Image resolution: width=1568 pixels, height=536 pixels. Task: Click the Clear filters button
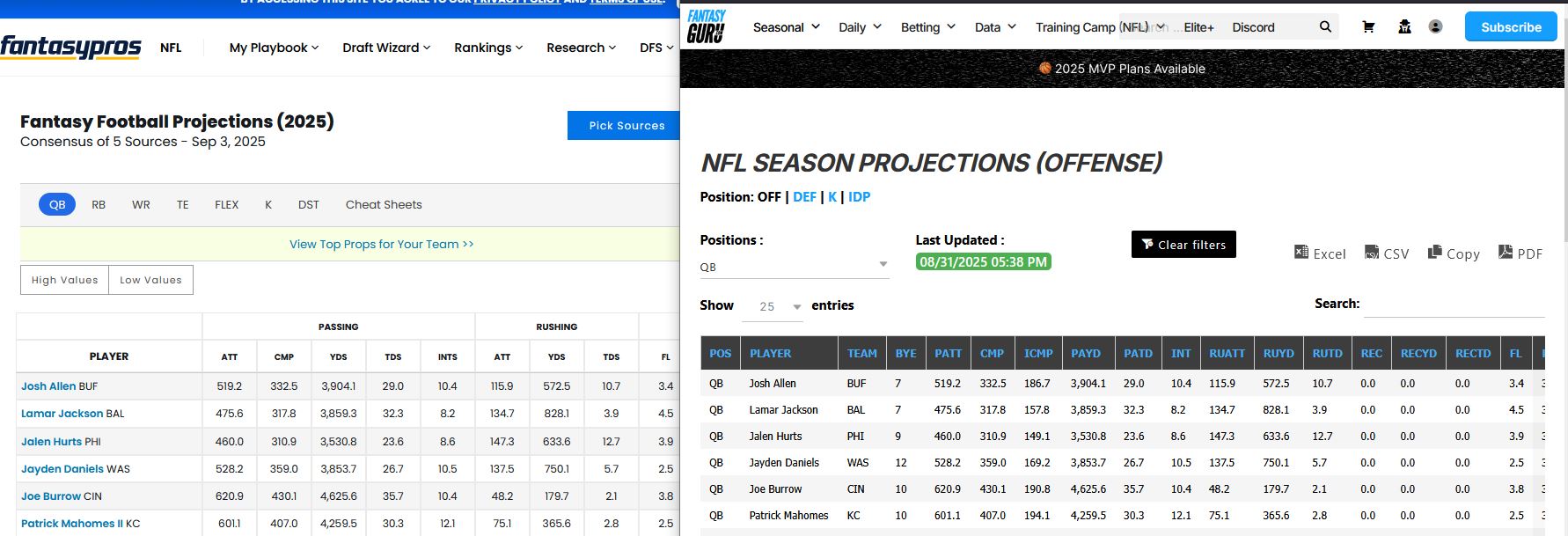tap(1183, 244)
